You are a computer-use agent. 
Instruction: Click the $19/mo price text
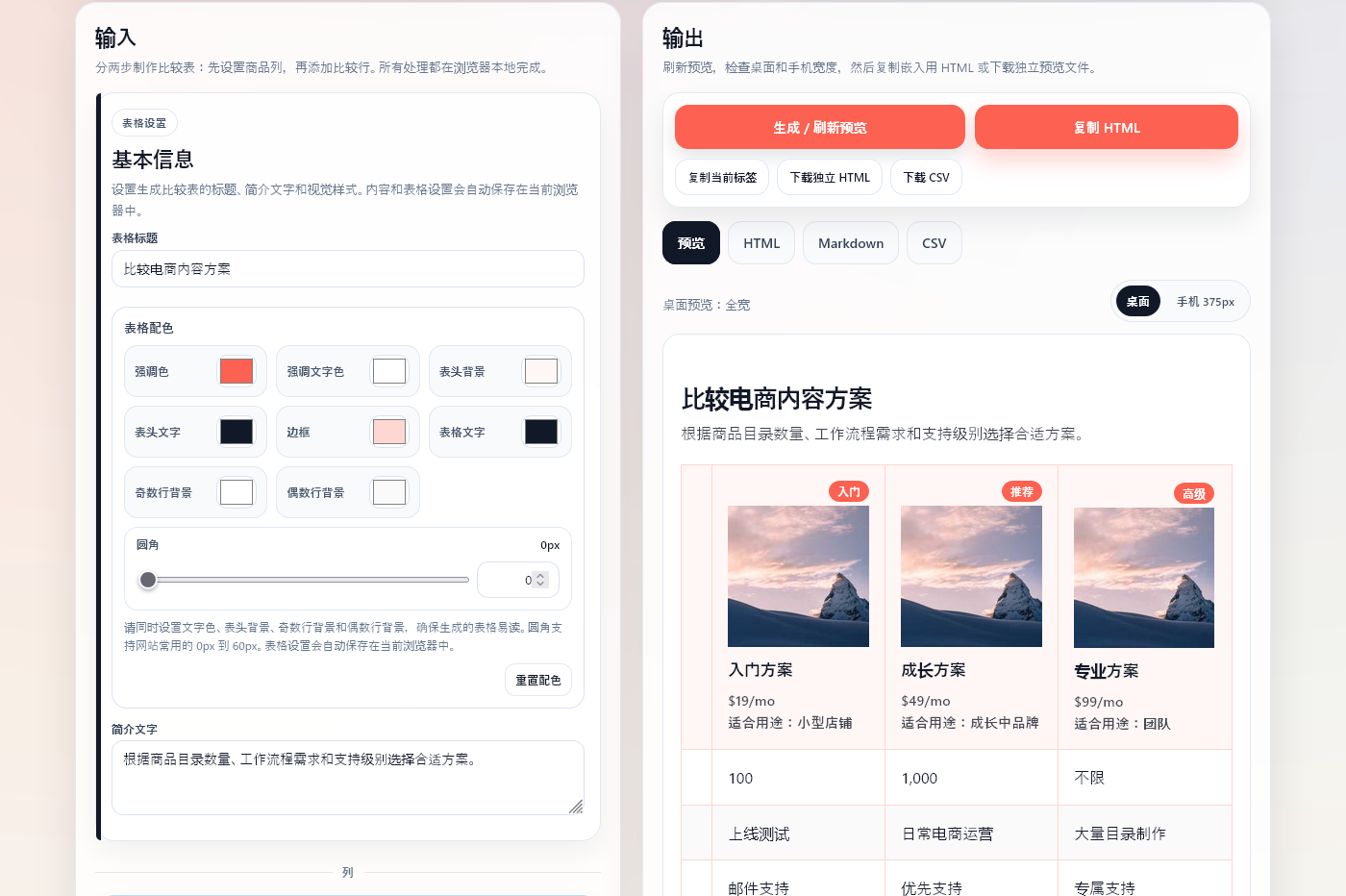coord(752,701)
